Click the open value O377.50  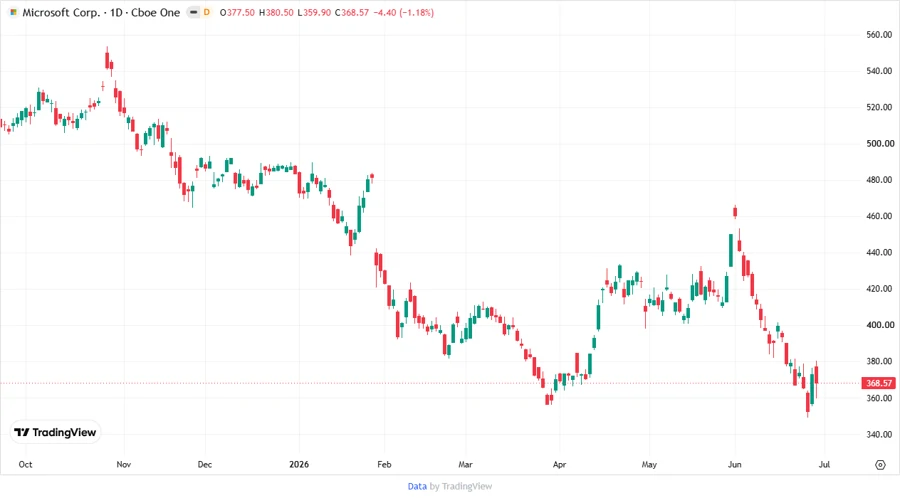pyautogui.click(x=237, y=12)
